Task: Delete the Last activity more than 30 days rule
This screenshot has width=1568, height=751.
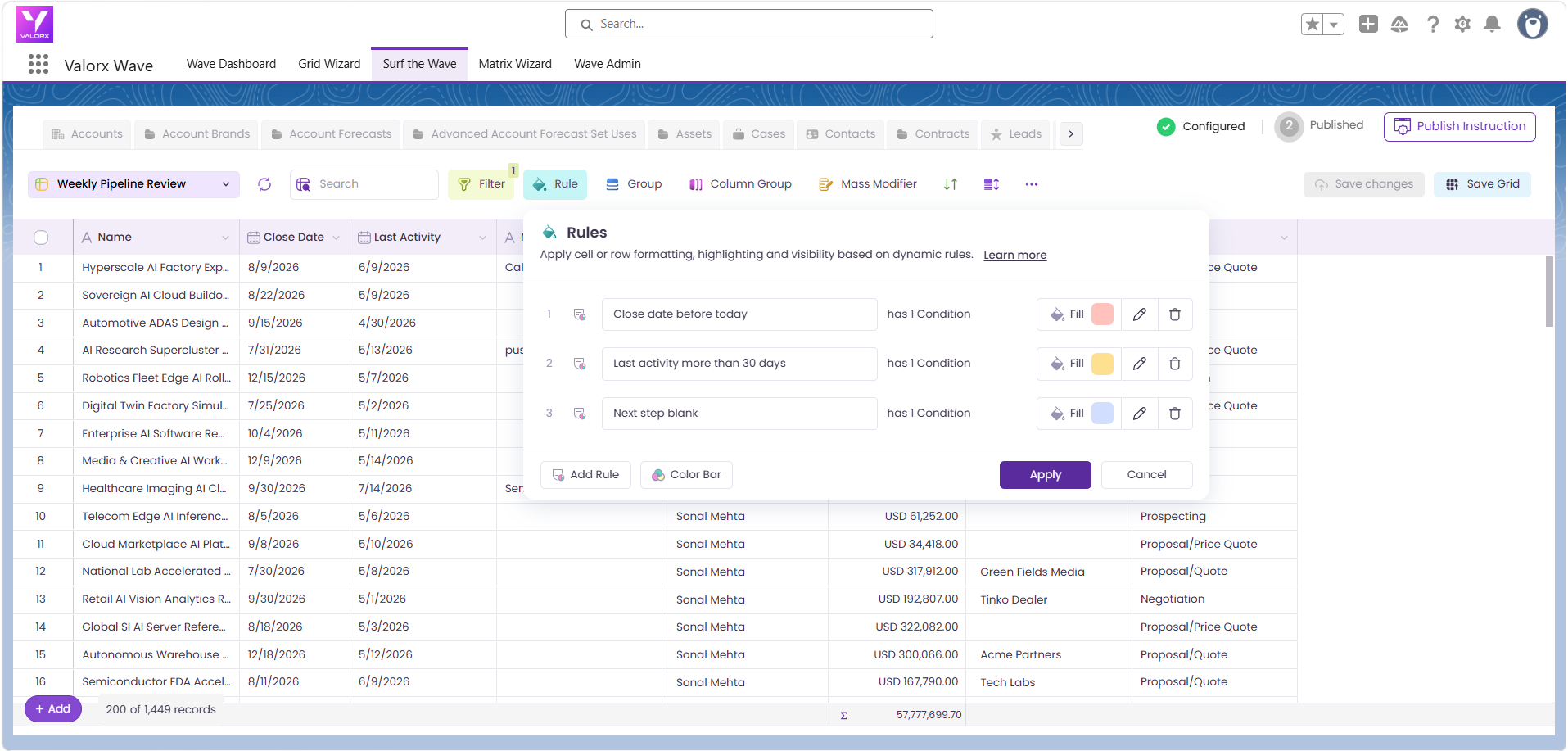Action: tap(1175, 364)
